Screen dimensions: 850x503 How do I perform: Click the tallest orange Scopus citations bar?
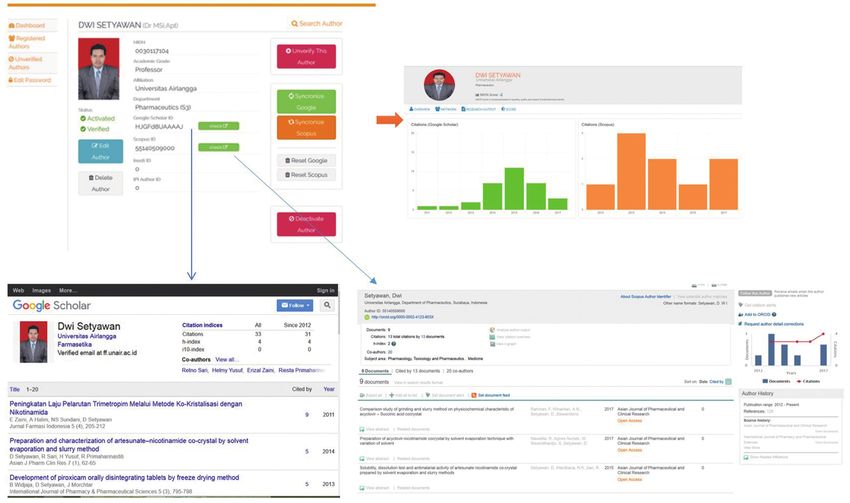point(631,171)
